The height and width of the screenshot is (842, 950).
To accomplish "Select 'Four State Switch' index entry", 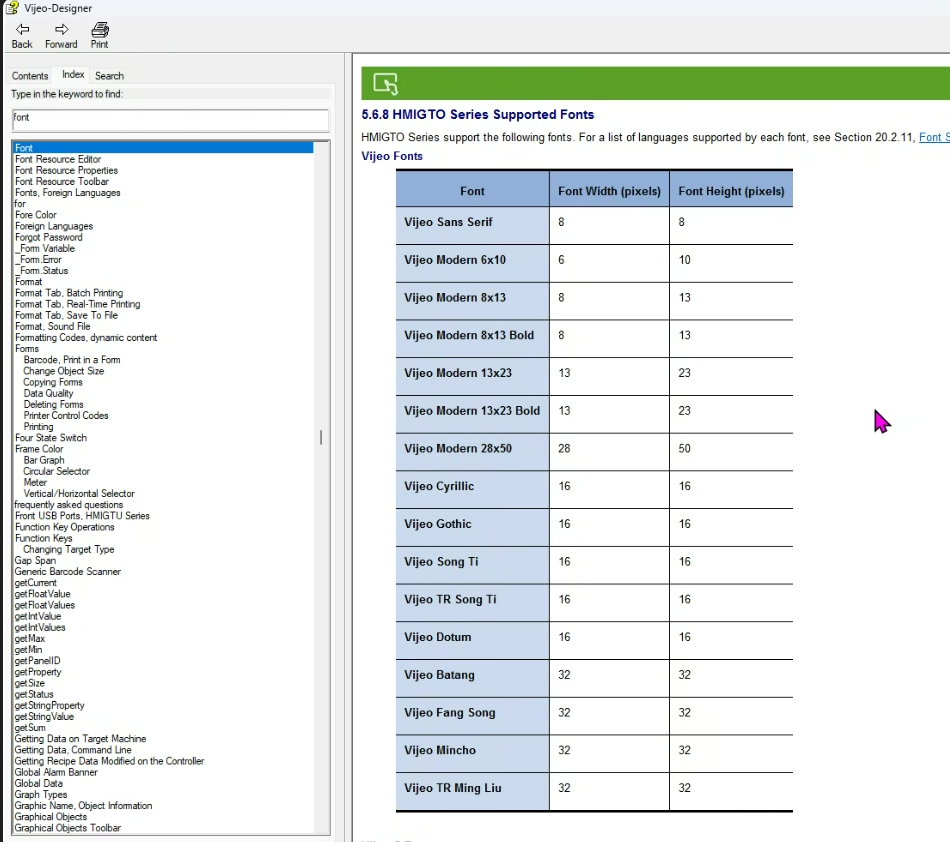I will point(51,438).
